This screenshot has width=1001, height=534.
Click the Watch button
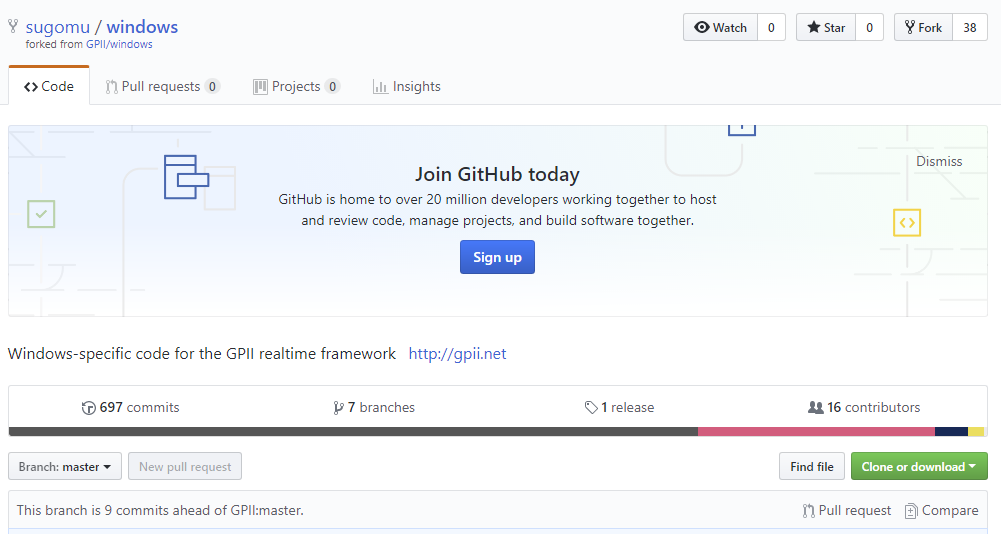[x=720, y=27]
